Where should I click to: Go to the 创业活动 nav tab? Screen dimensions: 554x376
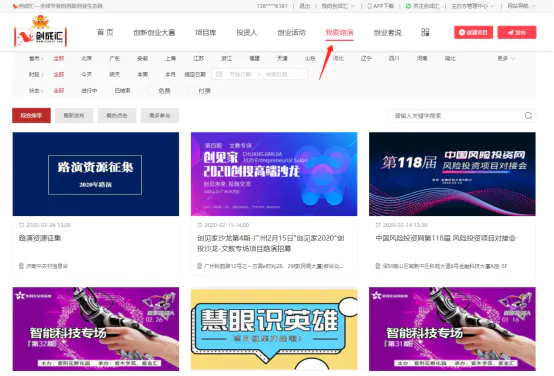[x=291, y=33]
